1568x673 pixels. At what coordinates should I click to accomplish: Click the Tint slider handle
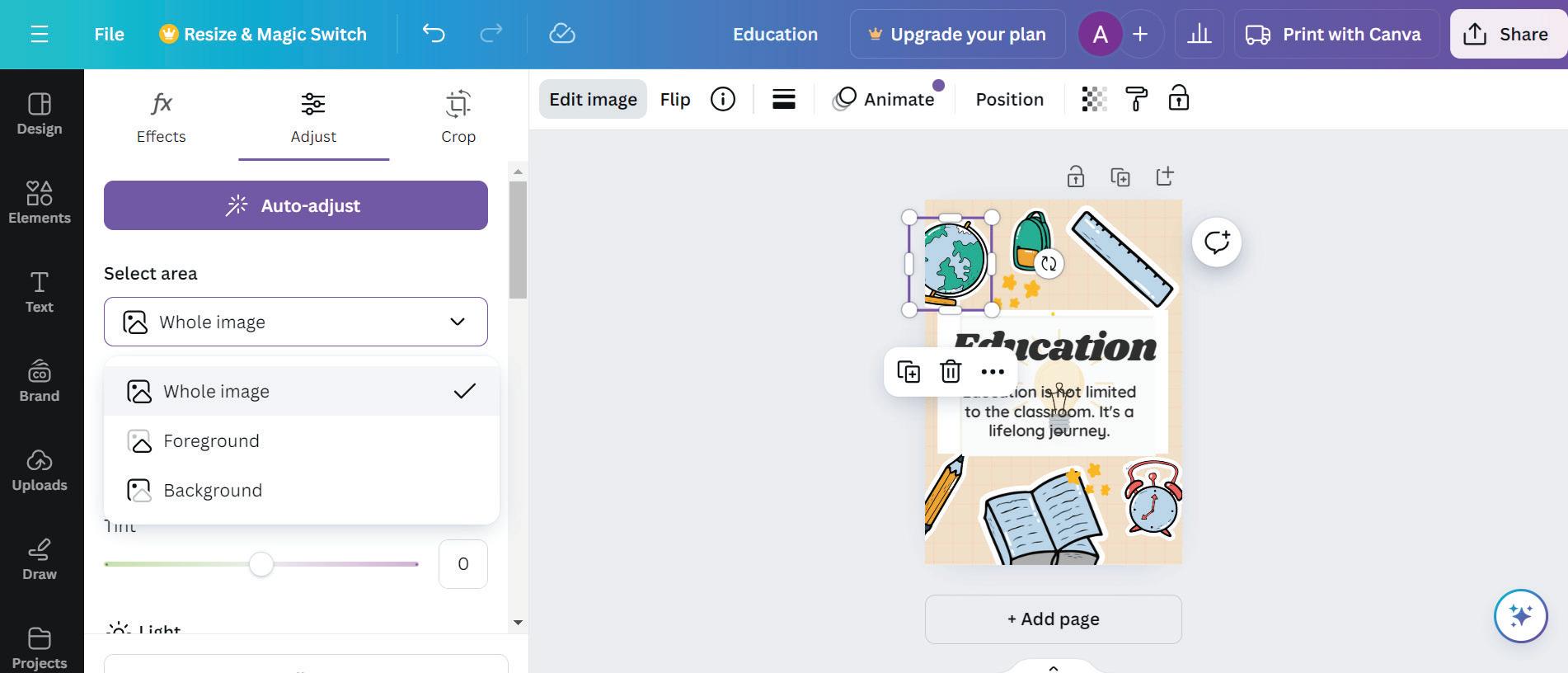tap(261, 564)
